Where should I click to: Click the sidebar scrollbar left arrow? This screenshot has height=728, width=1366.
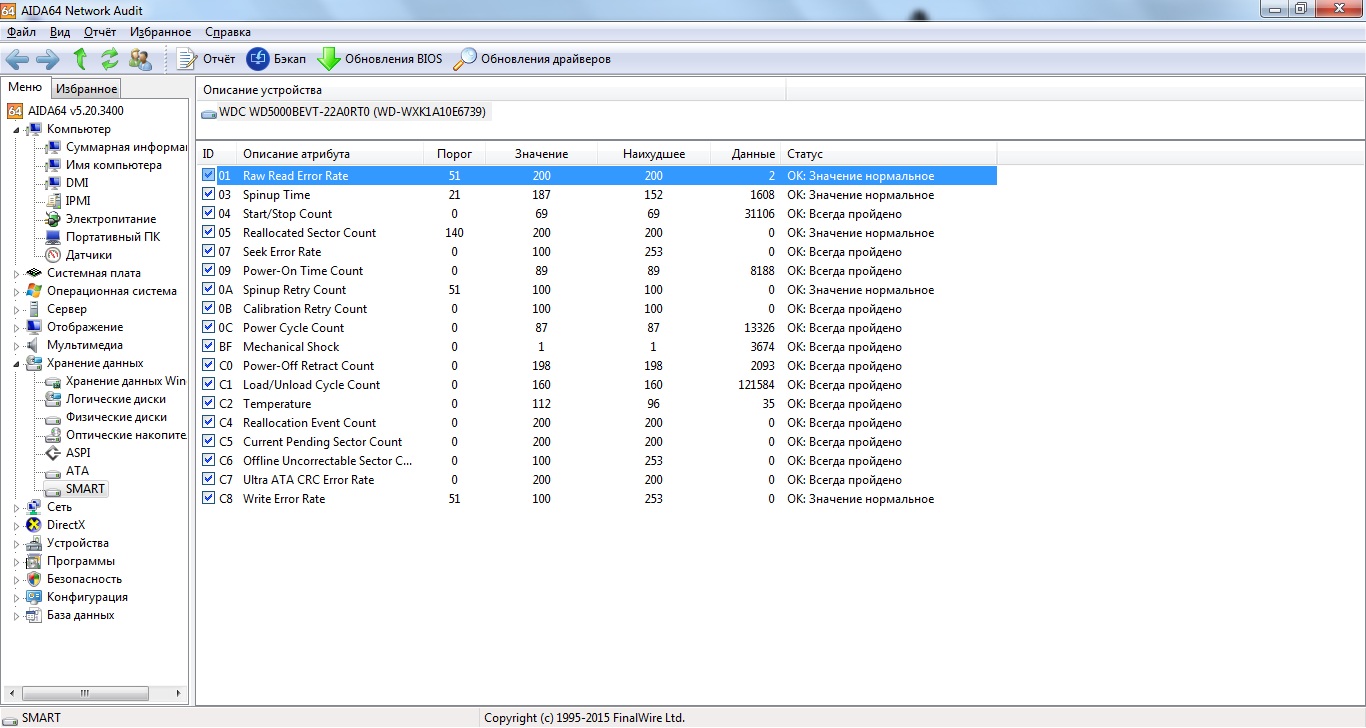[12, 693]
